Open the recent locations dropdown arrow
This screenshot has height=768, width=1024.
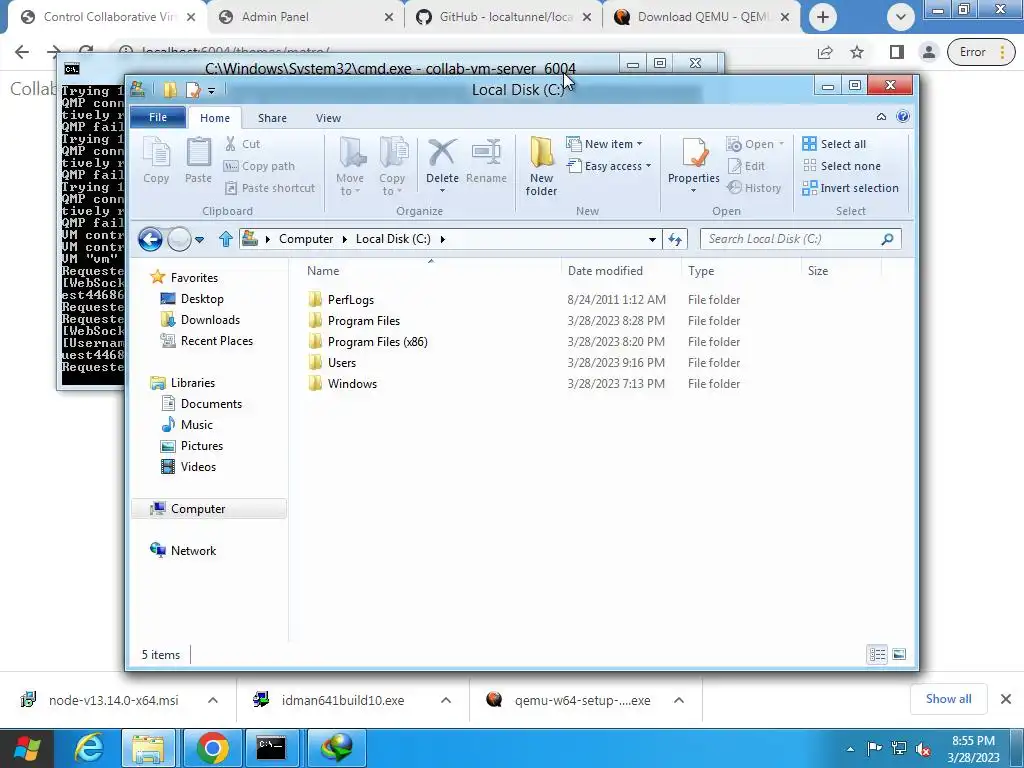200,240
